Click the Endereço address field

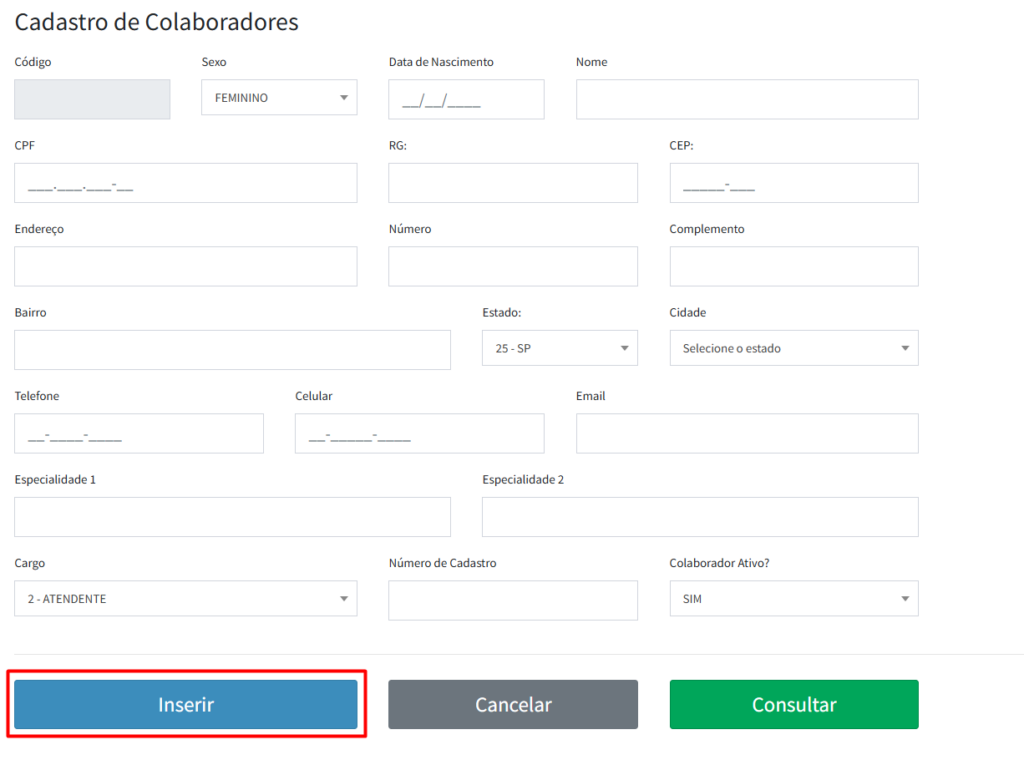coord(185,266)
